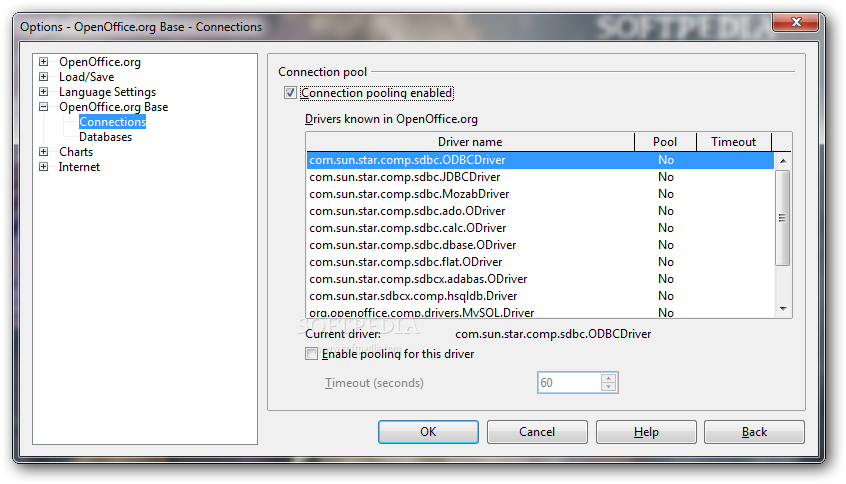Open Help for this options page
The height and width of the screenshot is (484, 846).
(x=646, y=432)
